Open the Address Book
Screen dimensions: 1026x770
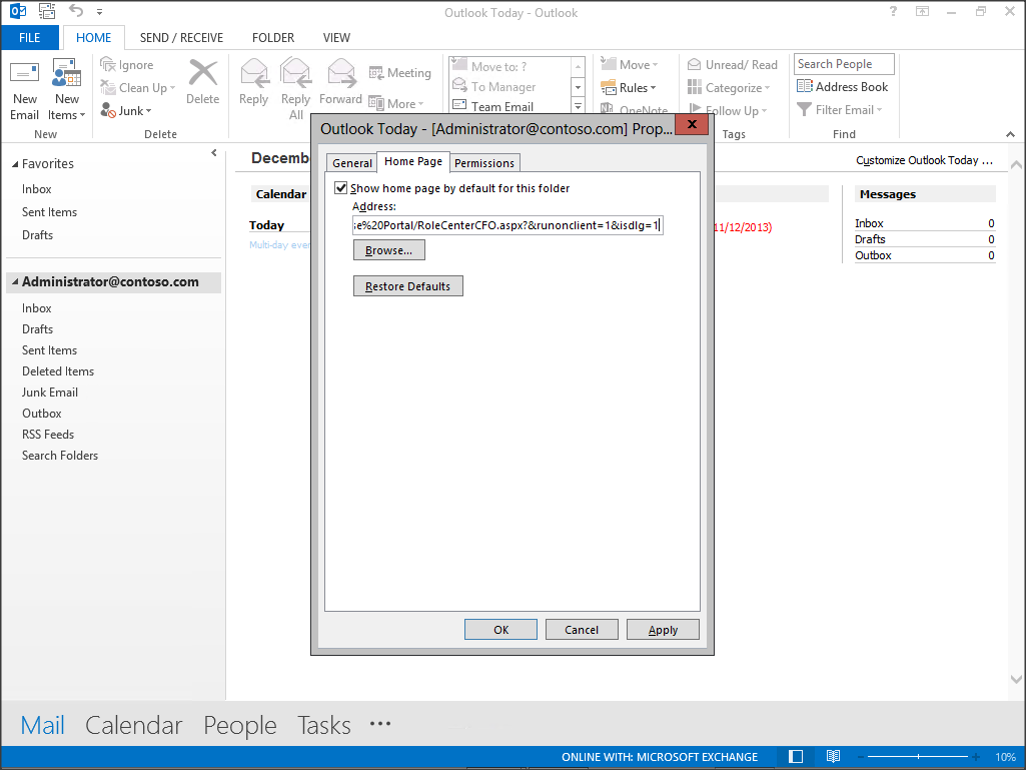coord(842,87)
